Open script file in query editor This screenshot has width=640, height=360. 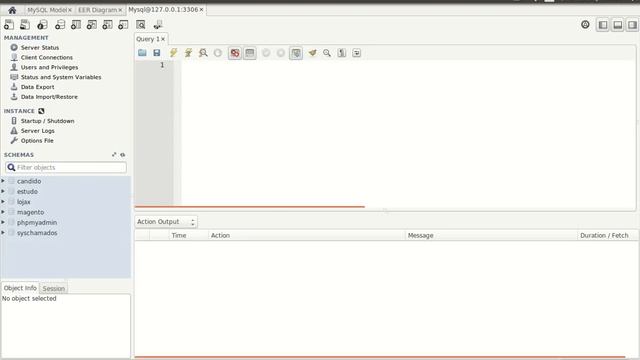[x=142, y=53]
